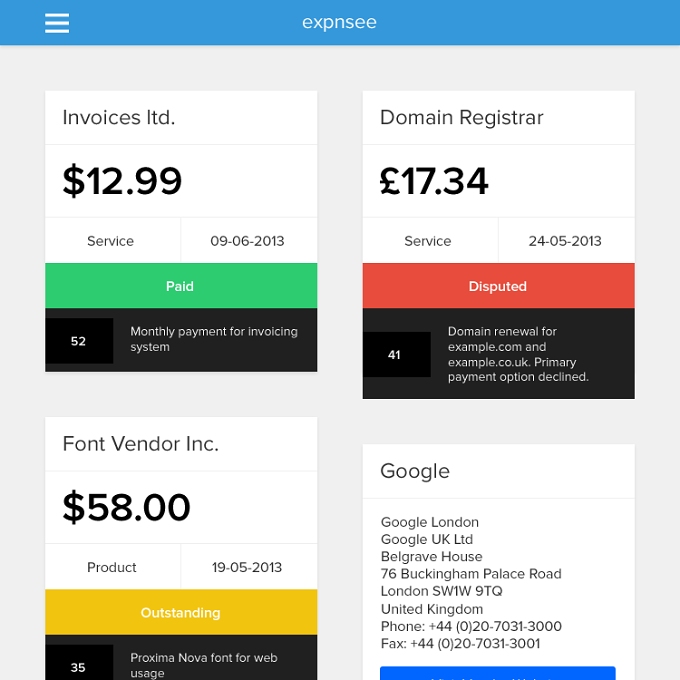Click the expnsee app title
The image size is (680, 680).
tap(339, 23)
